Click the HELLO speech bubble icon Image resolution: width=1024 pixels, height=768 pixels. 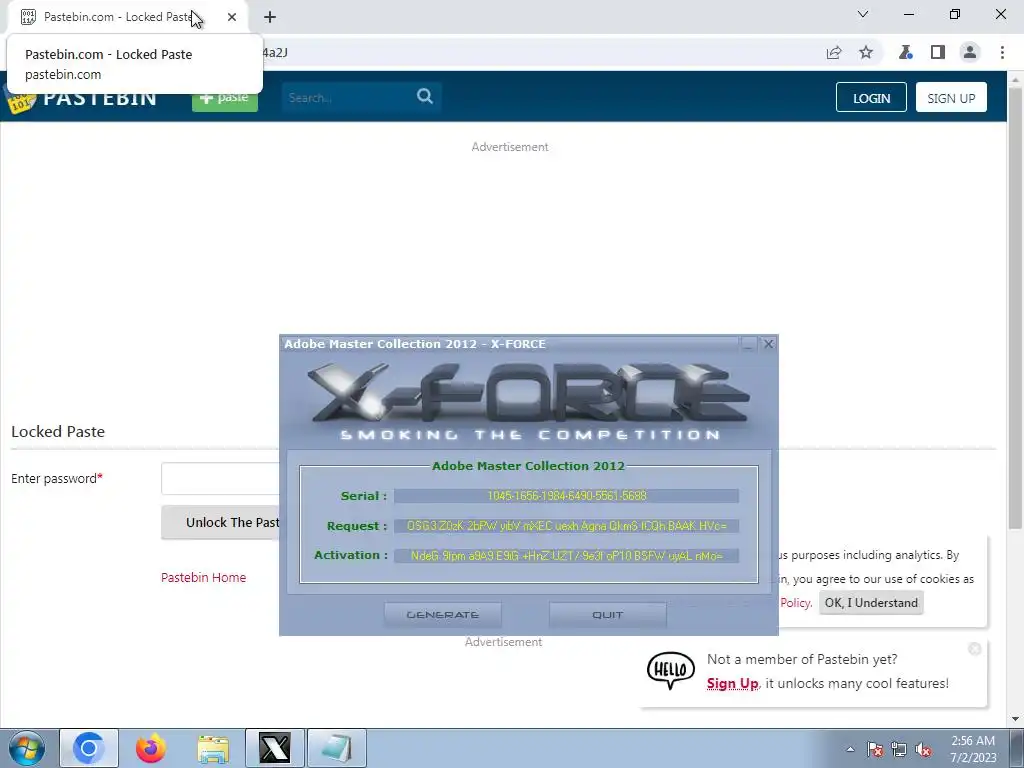[671, 670]
